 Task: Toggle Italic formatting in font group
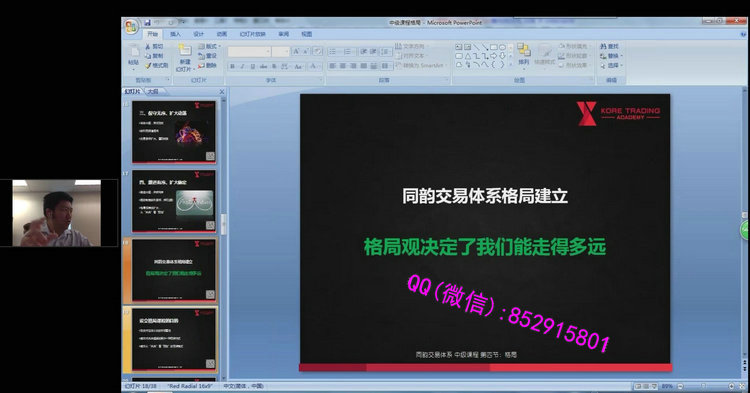point(243,66)
